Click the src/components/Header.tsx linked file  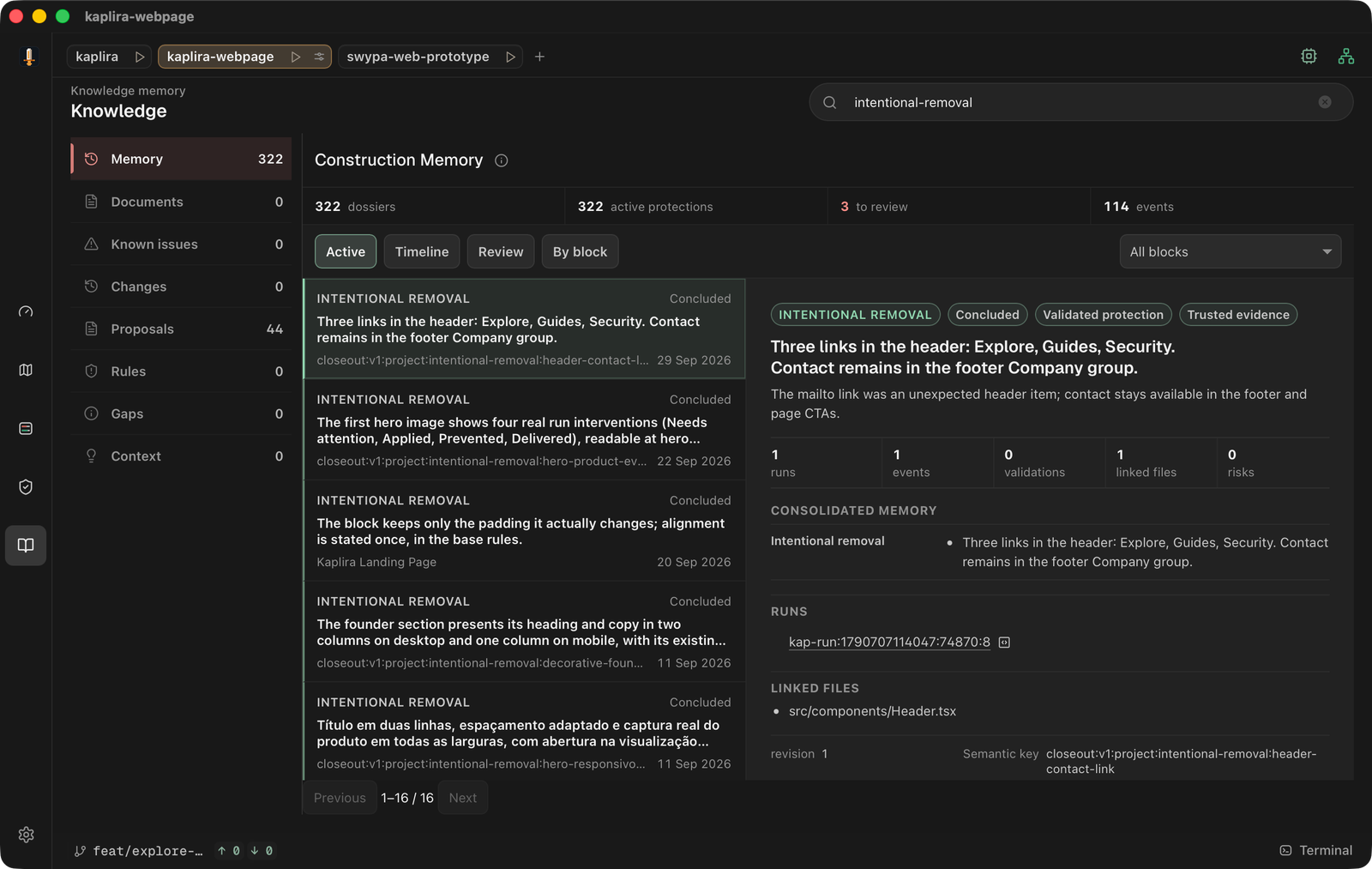(x=872, y=711)
